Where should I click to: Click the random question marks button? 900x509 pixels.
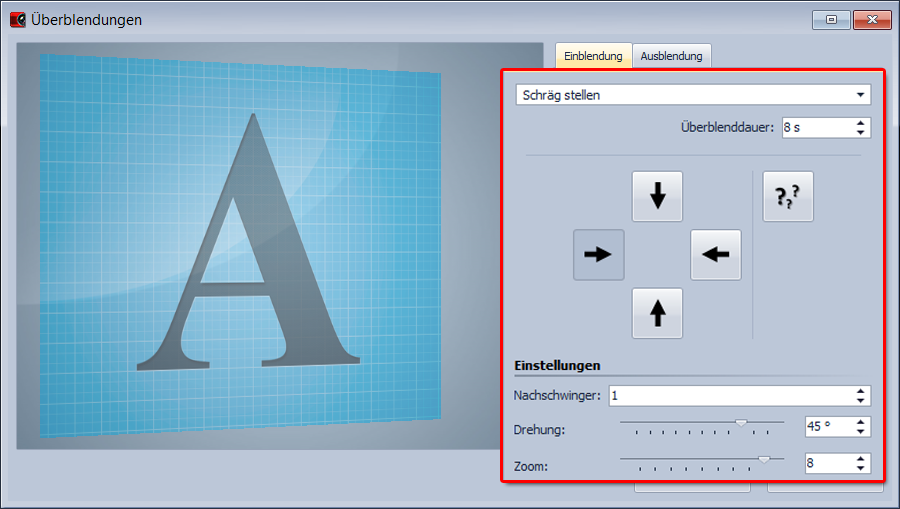(x=788, y=196)
